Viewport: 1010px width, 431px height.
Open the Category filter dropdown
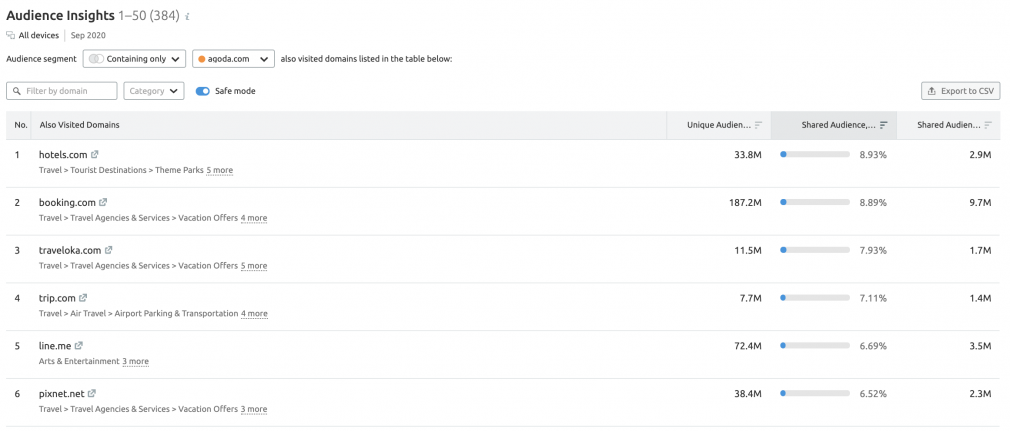click(154, 91)
